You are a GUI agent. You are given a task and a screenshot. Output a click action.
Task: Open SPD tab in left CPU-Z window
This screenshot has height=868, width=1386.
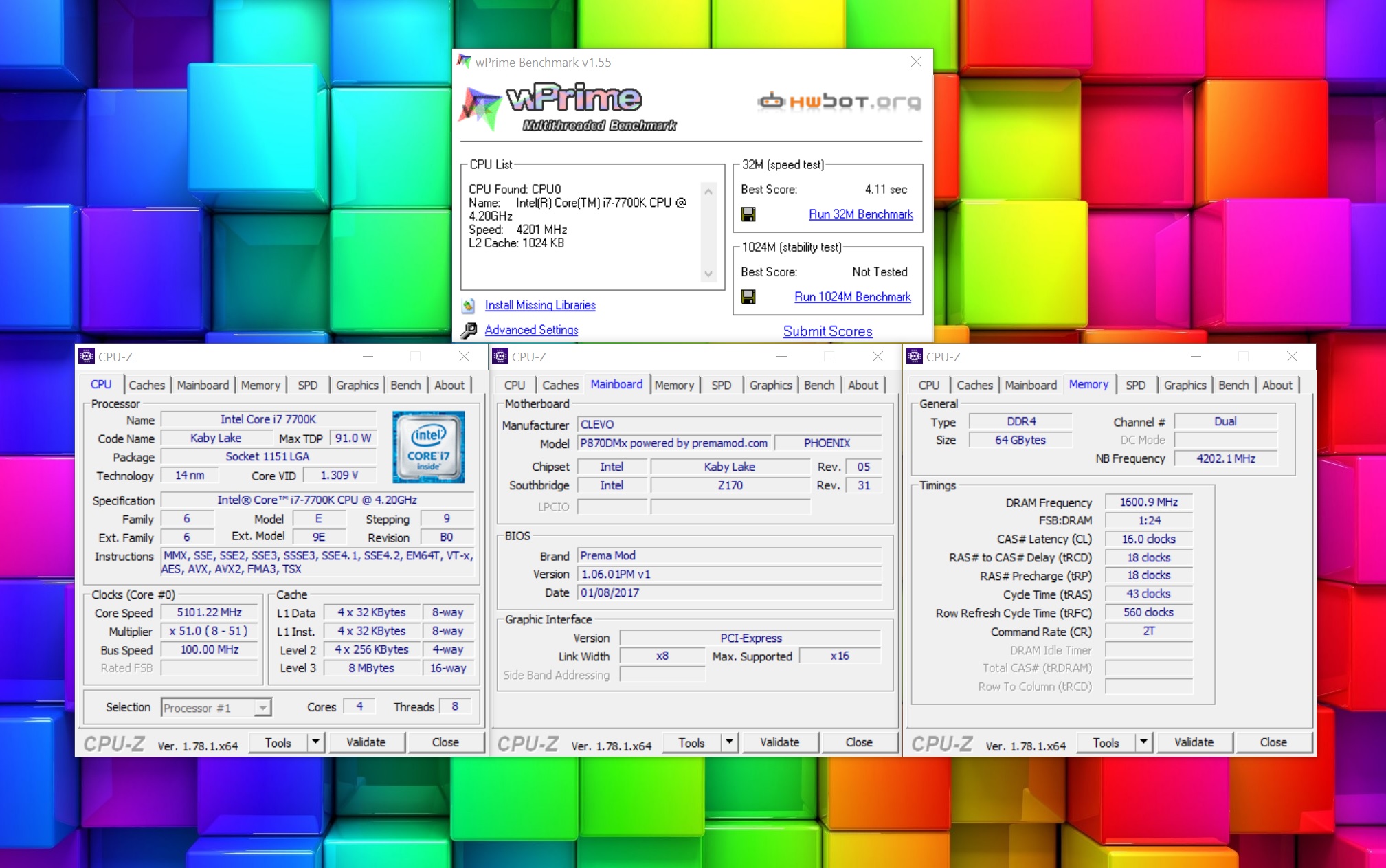308,386
